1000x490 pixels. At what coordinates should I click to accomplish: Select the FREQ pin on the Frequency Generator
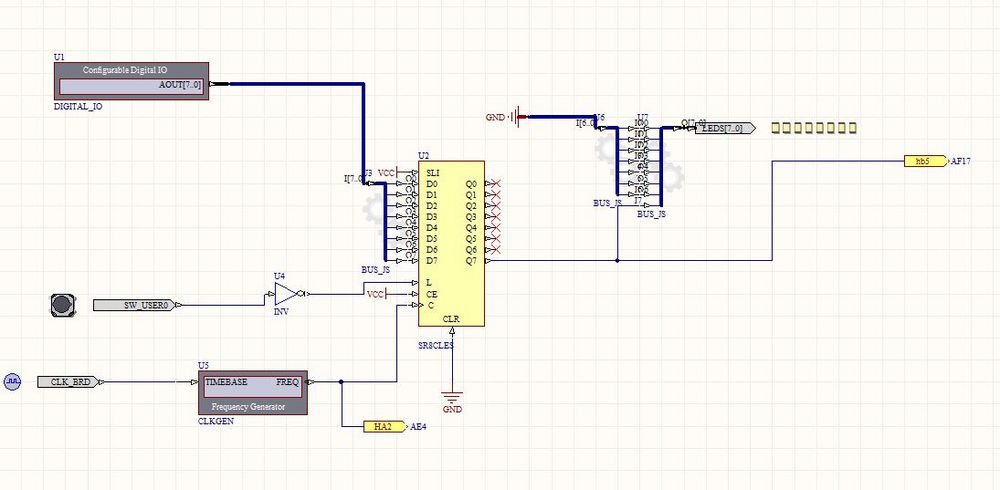pyautogui.click(x=288, y=382)
